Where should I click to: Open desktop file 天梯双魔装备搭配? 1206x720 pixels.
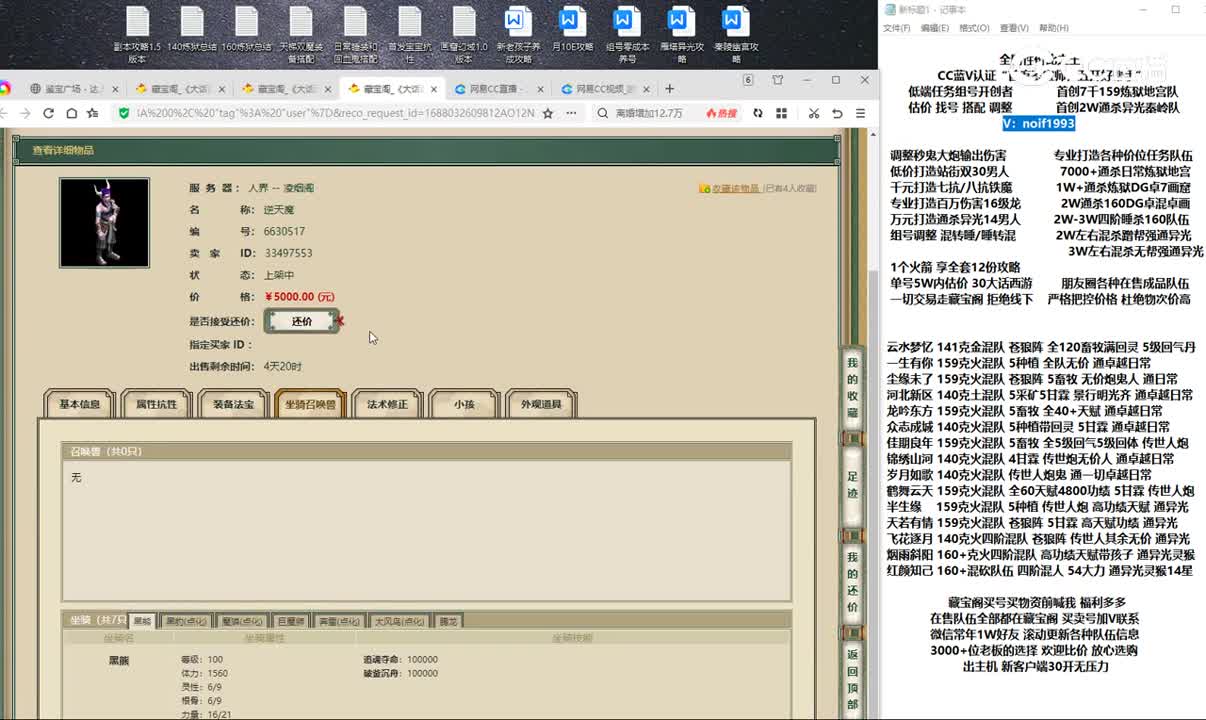pos(301,35)
